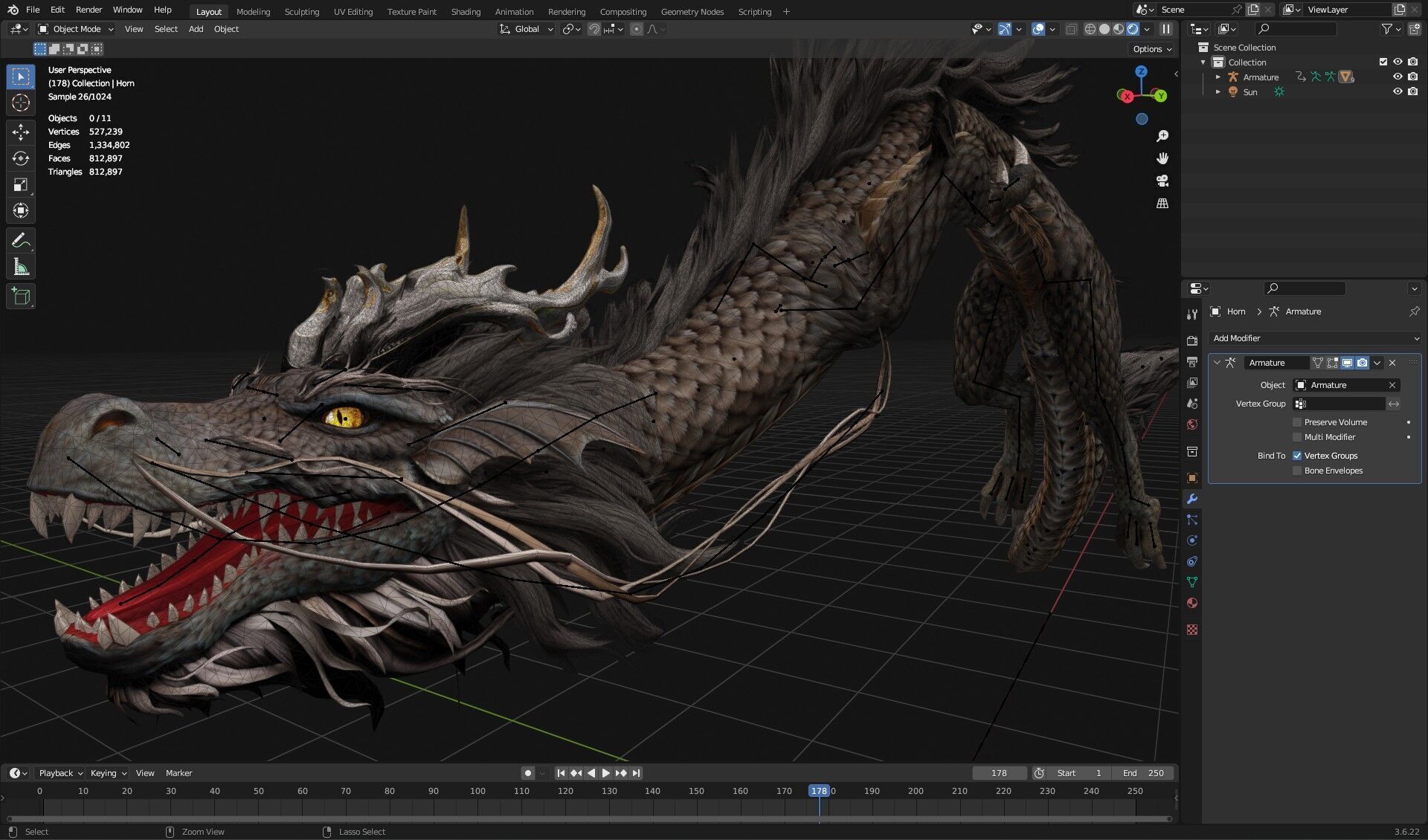Select the Rotate tool

point(21,158)
